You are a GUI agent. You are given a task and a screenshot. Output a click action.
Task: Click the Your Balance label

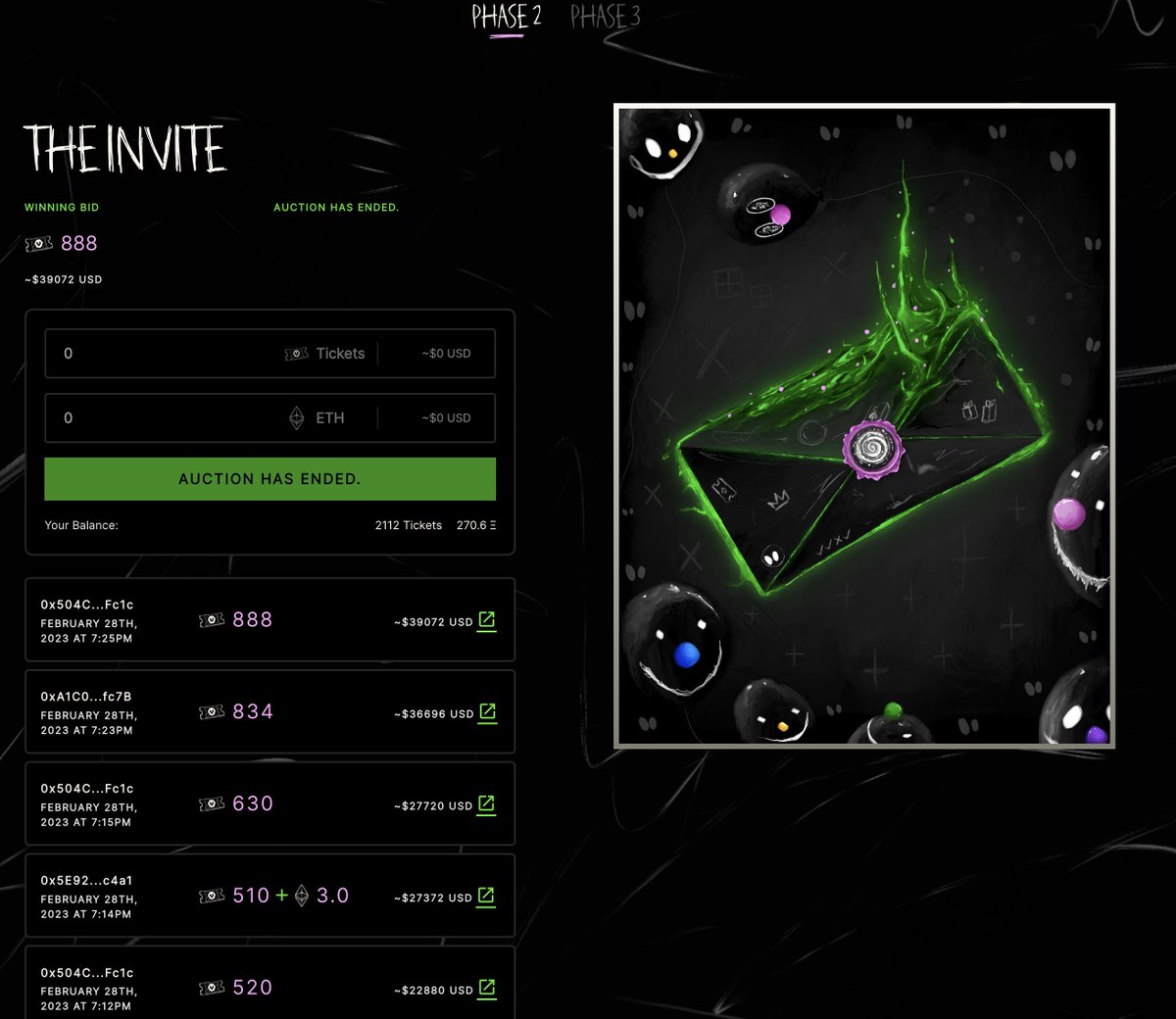click(x=81, y=525)
